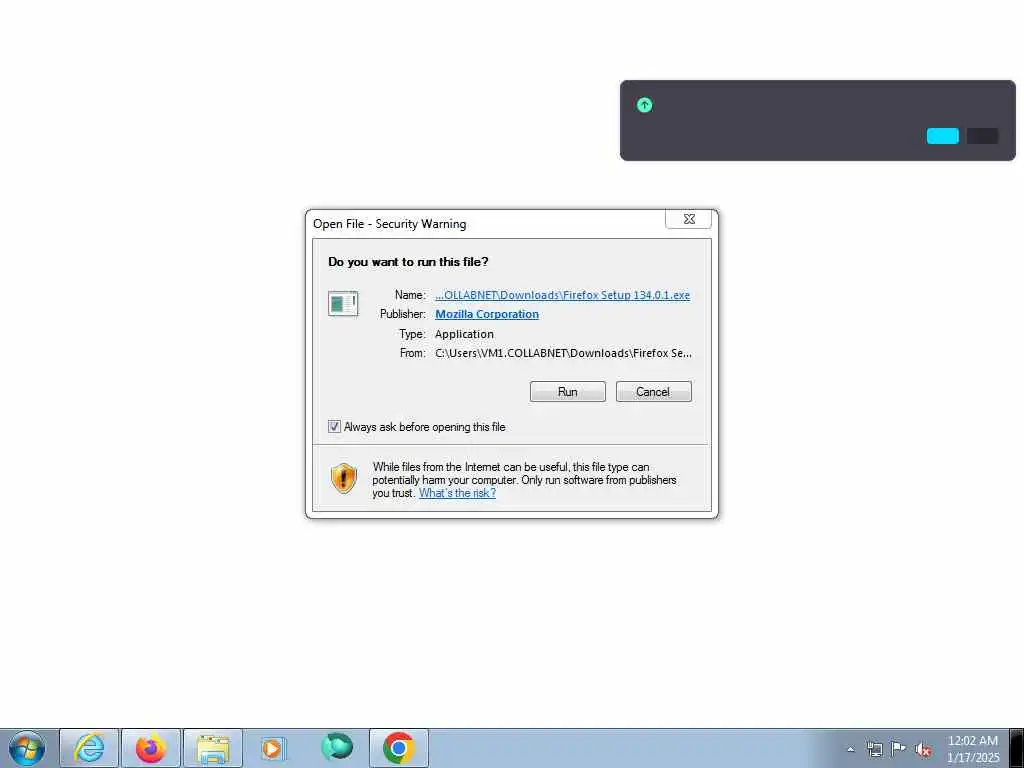Open Windows Media Player from taskbar
Screen dimensions: 1024x768
click(x=274, y=748)
